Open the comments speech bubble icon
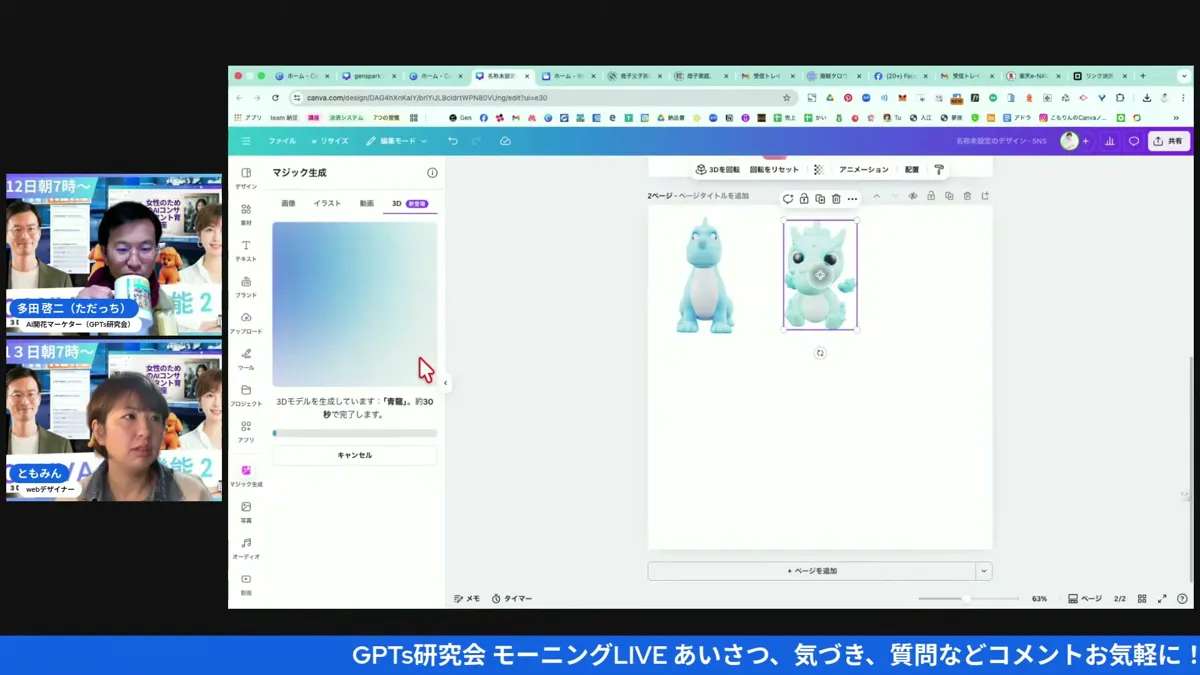The width and height of the screenshot is (1200, 675). pos(1134,141)
